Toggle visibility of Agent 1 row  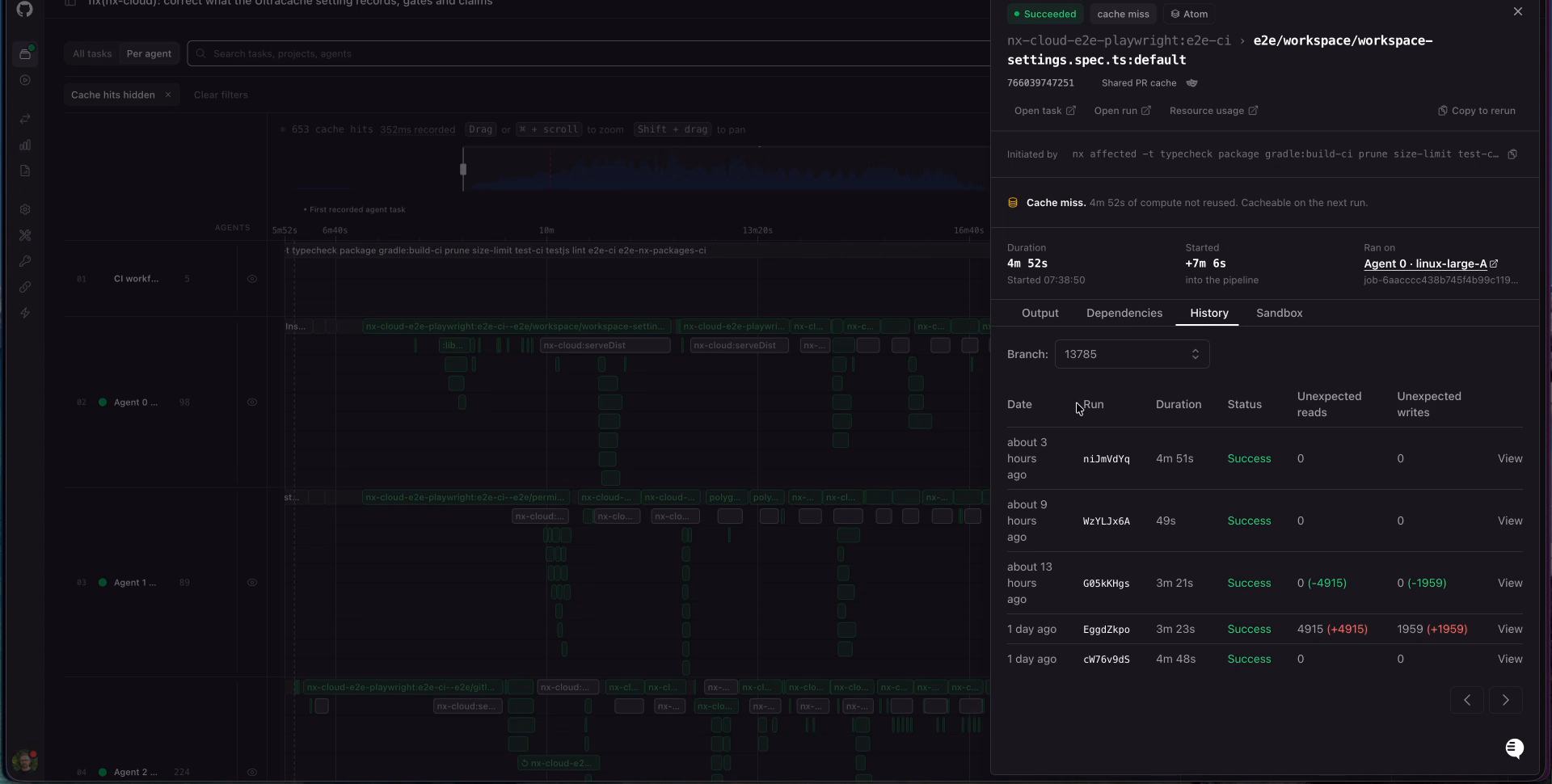point(252,583)
